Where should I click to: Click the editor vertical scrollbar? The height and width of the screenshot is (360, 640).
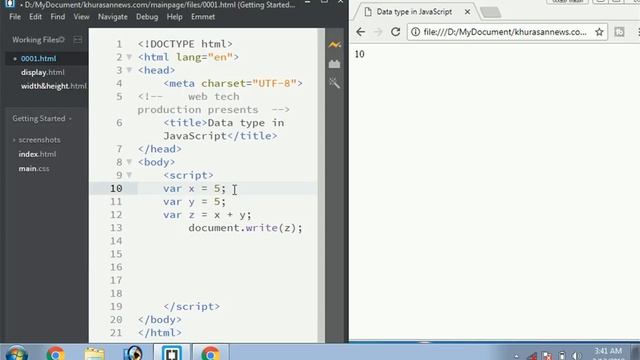pos(321,184)
